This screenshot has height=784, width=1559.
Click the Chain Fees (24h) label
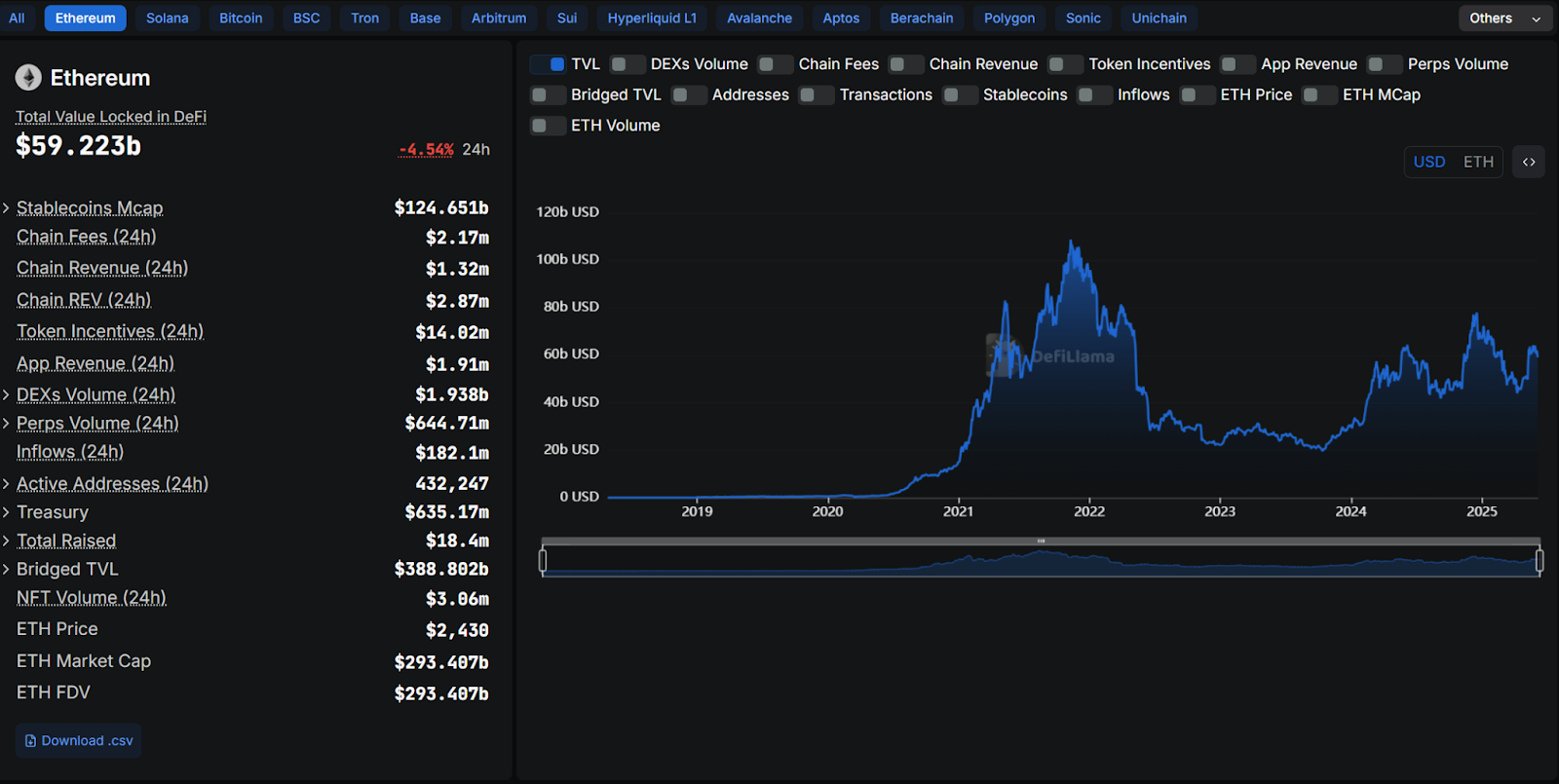[87, 237]
